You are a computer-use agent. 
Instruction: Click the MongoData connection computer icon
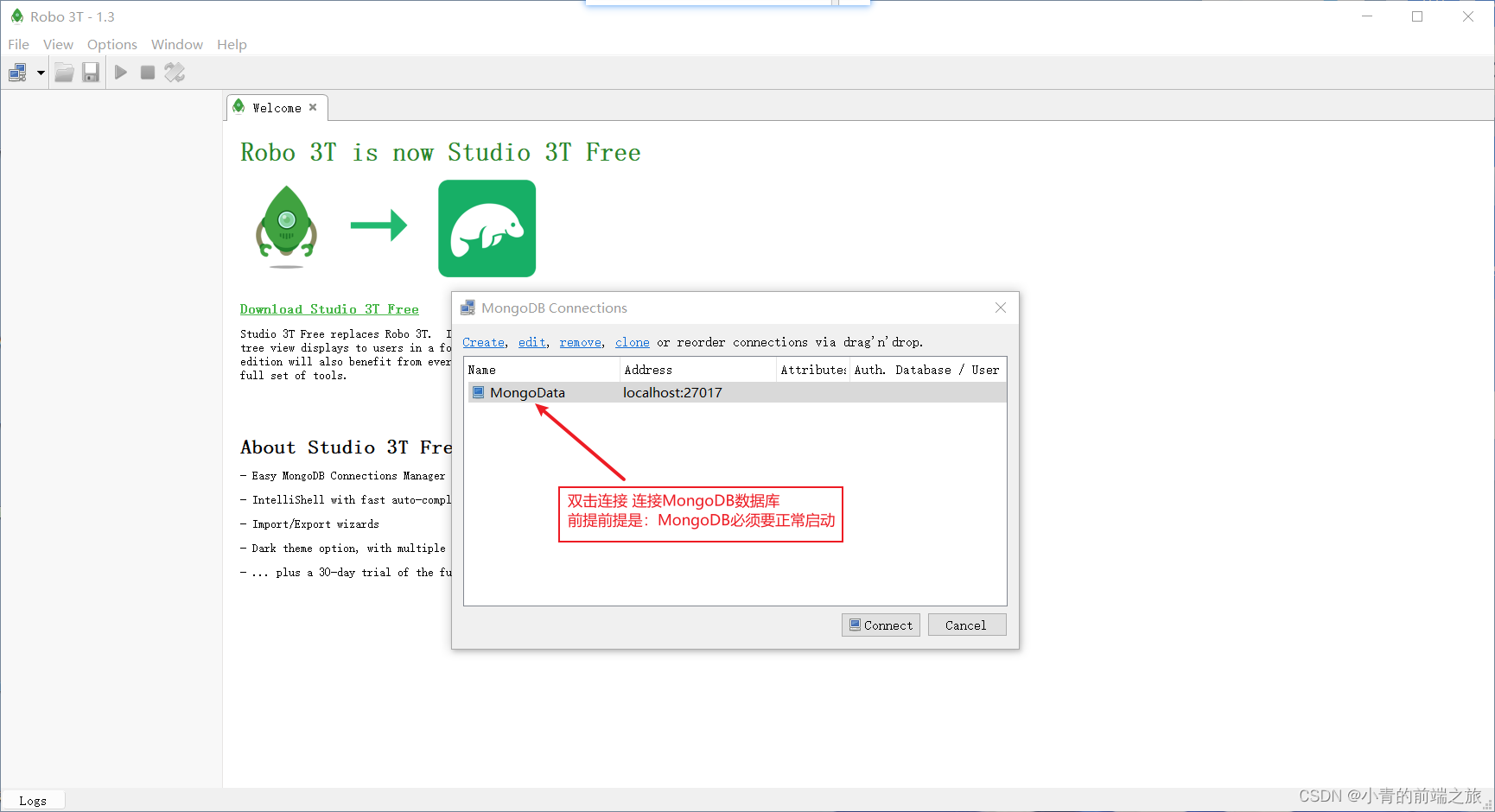[478, 392]
